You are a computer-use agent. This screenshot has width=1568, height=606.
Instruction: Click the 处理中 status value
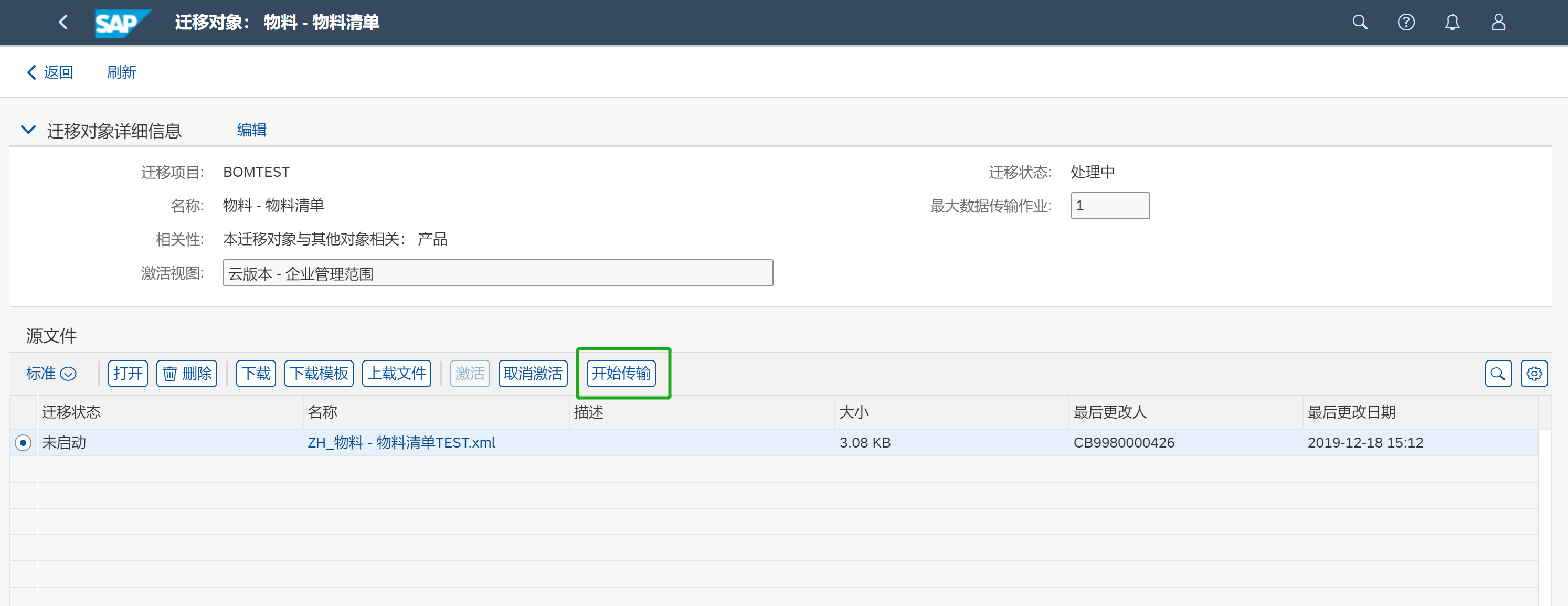[x=1093, y=172]
